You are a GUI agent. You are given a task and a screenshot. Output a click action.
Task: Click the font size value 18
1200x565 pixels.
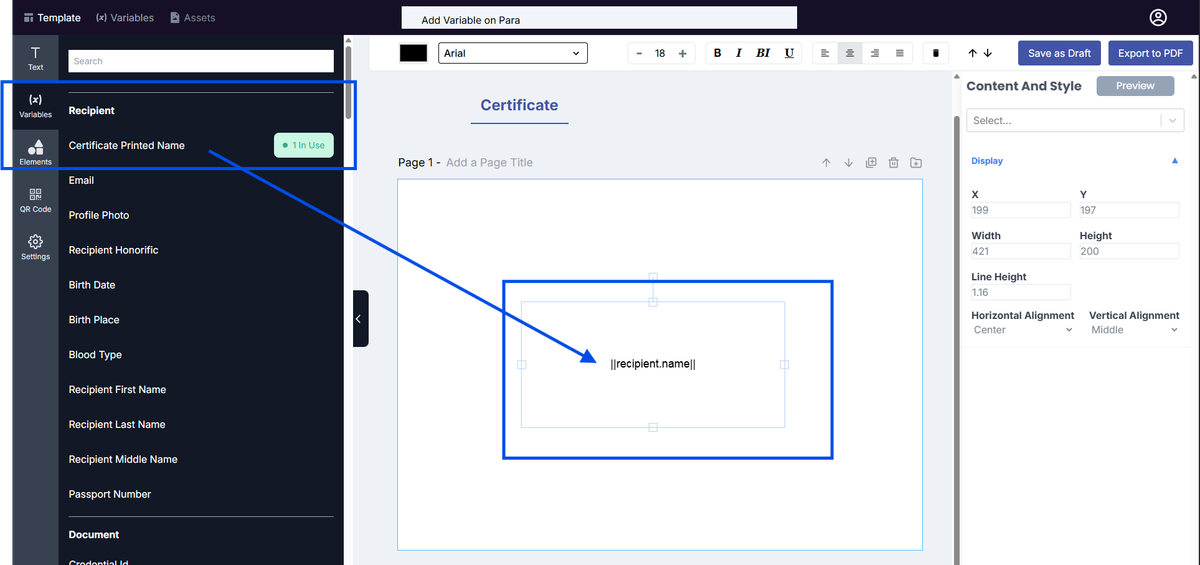[x=660, y=53]
